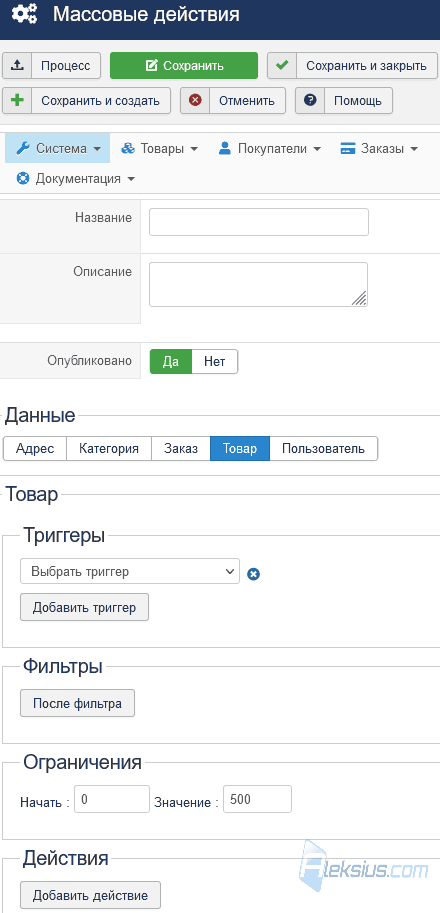Click the edit icon on Сохранить button

(151, 65)
